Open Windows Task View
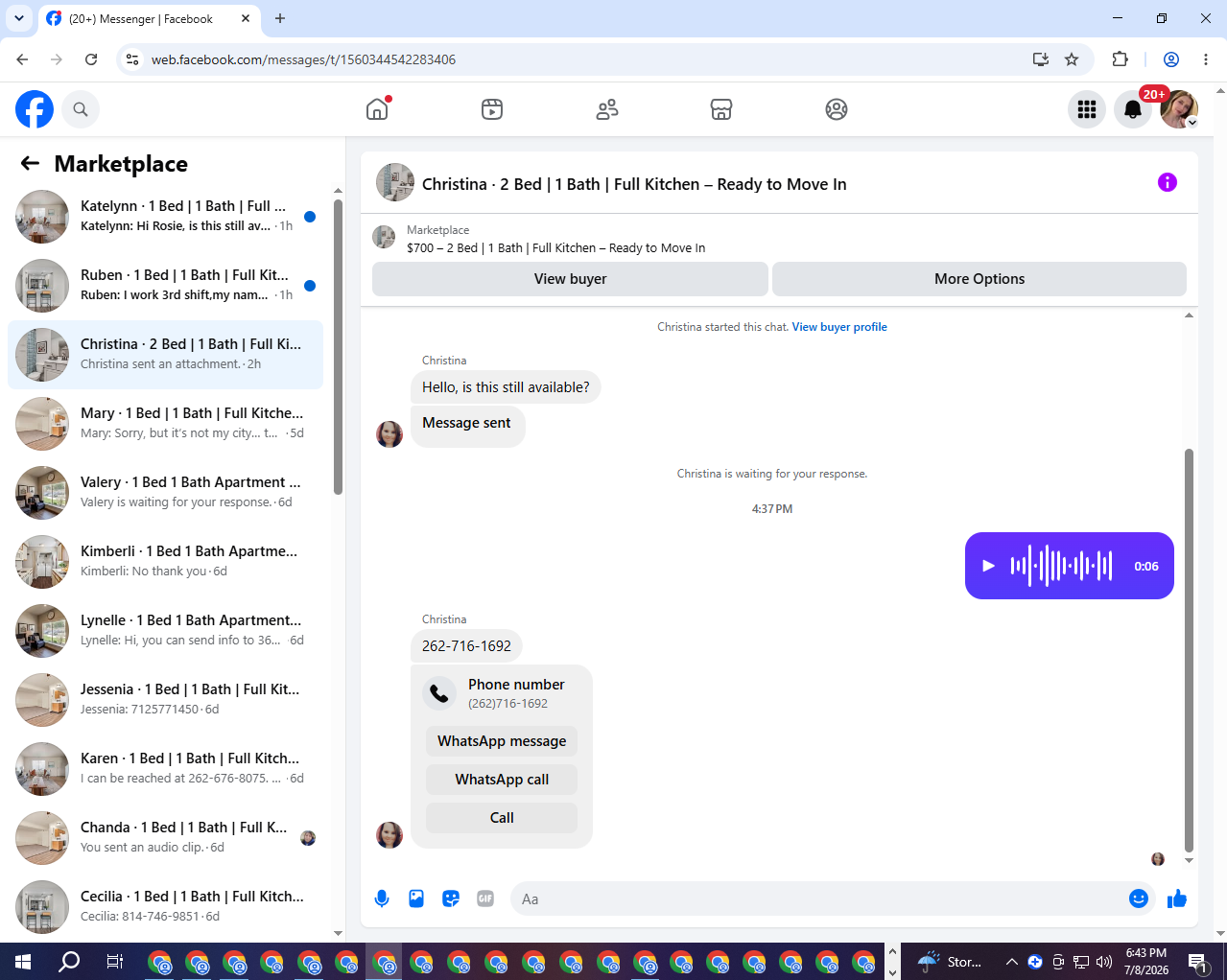This screenshot has height=980, width=1227. (x=115, y=961)
